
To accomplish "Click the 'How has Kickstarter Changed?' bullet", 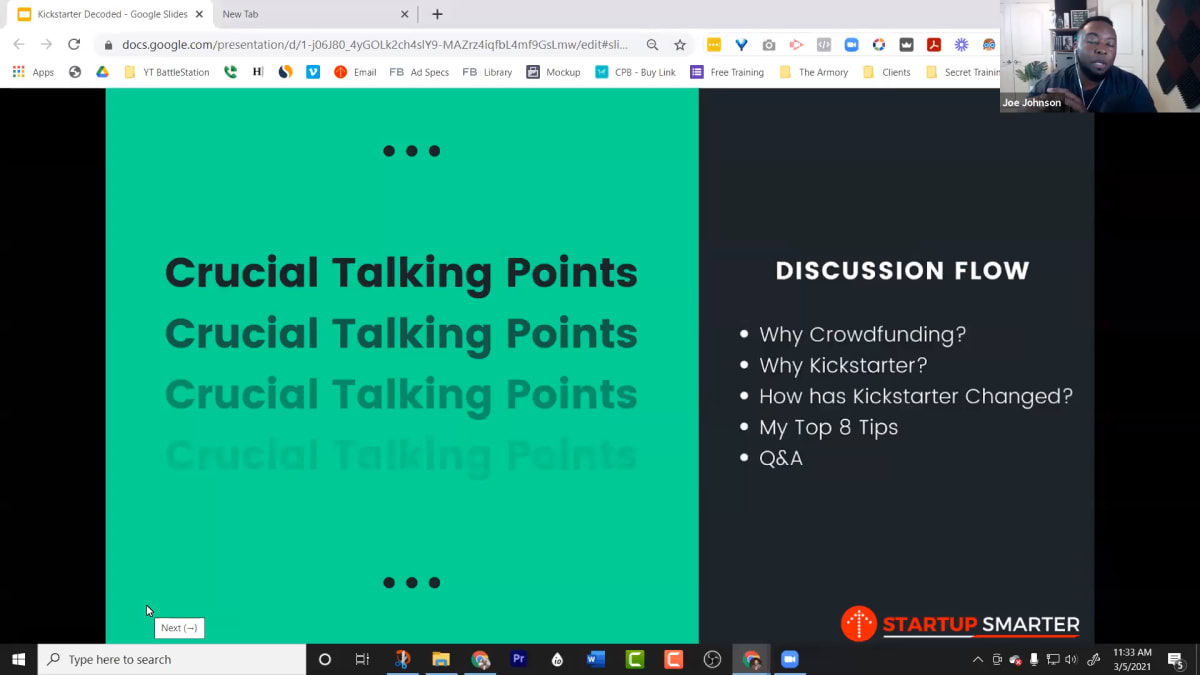I will (x=915, y=396).
